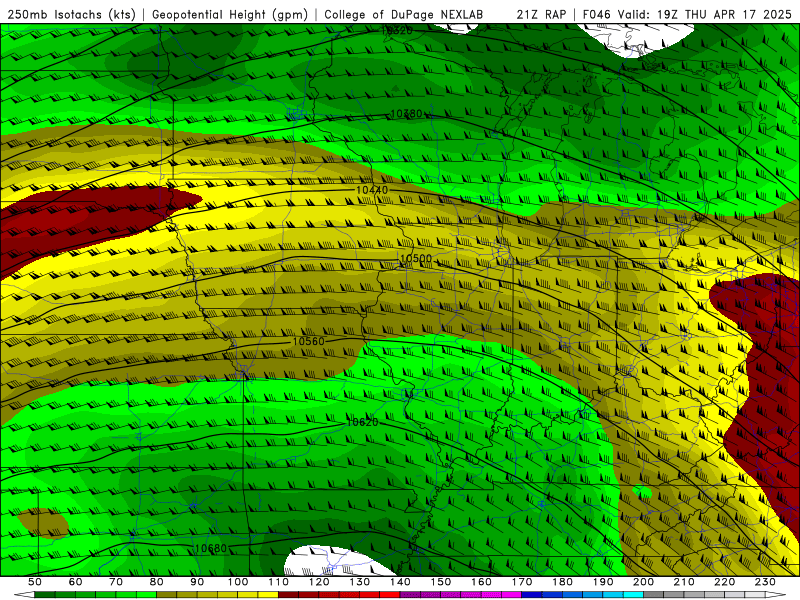Click the 10620 height contour label
This screenshot has width=800, height=600.
pyautogui.click(x=363, y=422)
